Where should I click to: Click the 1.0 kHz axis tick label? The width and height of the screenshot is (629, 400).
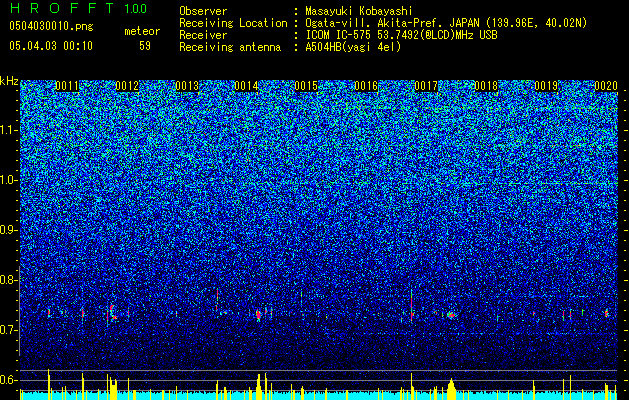(9, 180)
